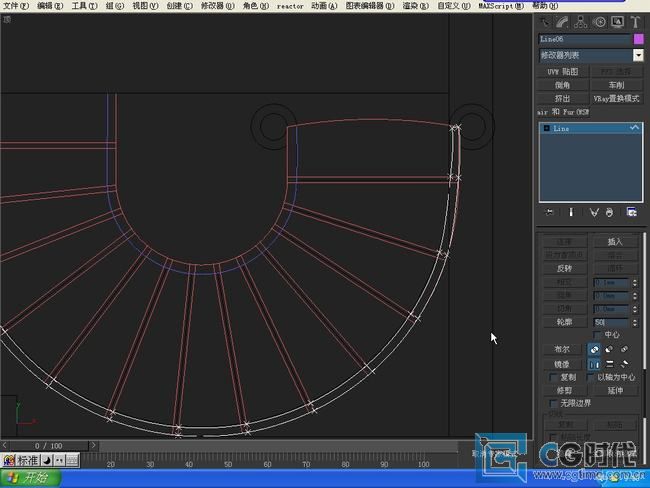Toggle show end result icon
This screenshot has width=650, height=488.
571,213
